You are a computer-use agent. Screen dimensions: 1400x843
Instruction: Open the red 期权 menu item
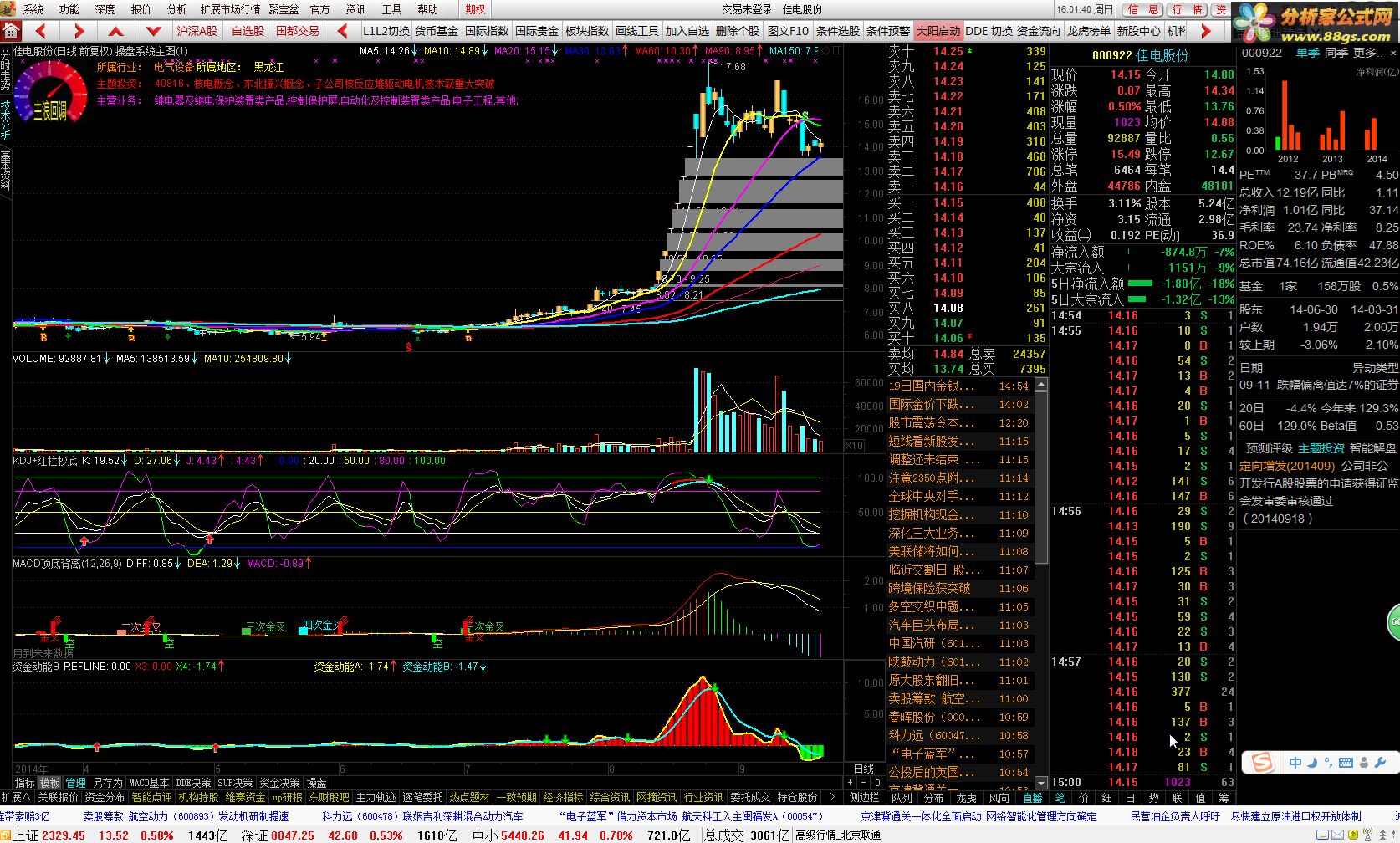(475, 9)
